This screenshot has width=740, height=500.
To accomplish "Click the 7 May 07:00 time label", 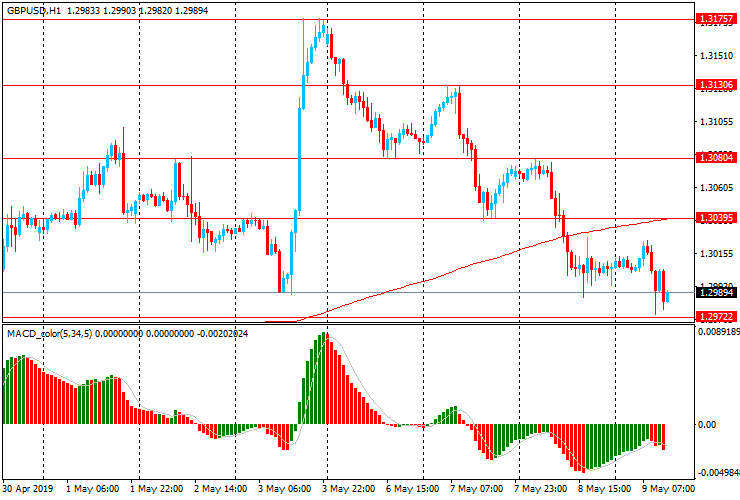I will [x=477, y=488].
